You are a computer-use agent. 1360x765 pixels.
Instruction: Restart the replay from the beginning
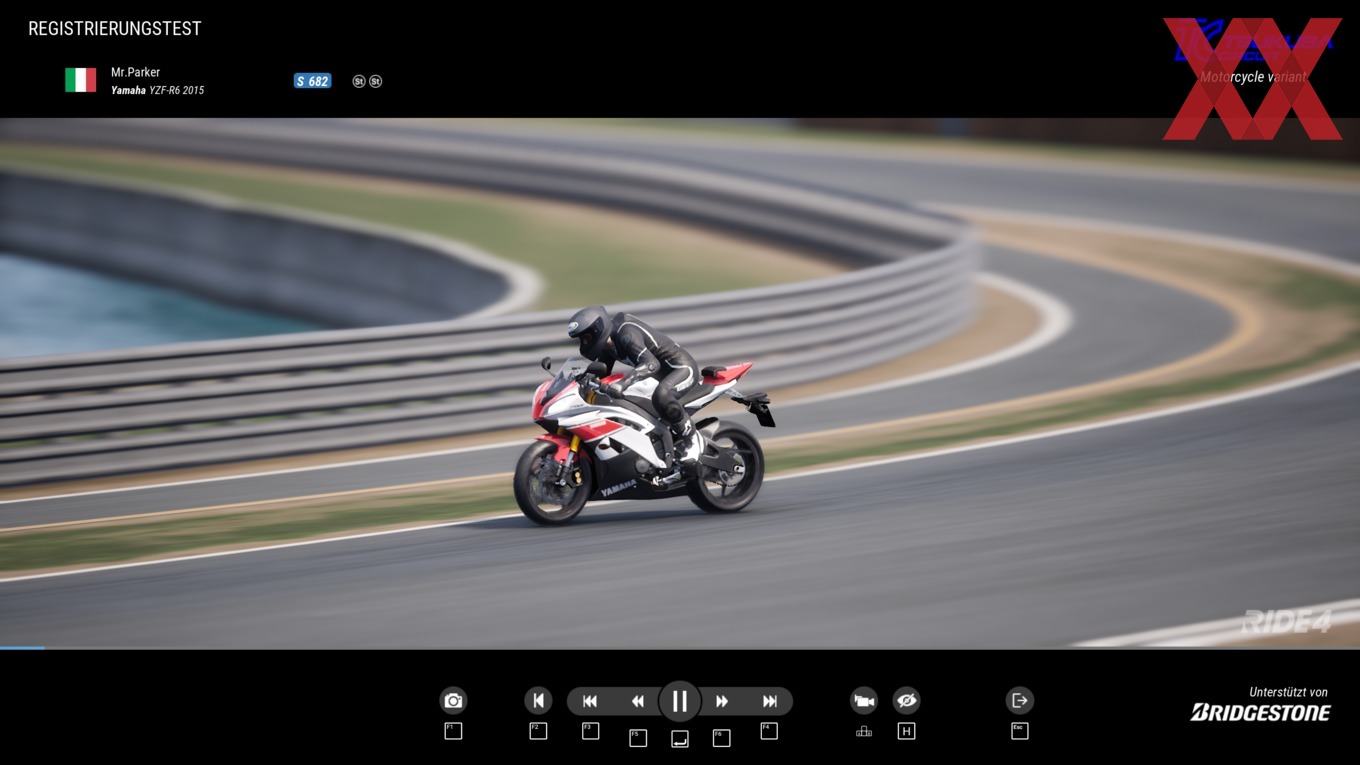point(538,701)
